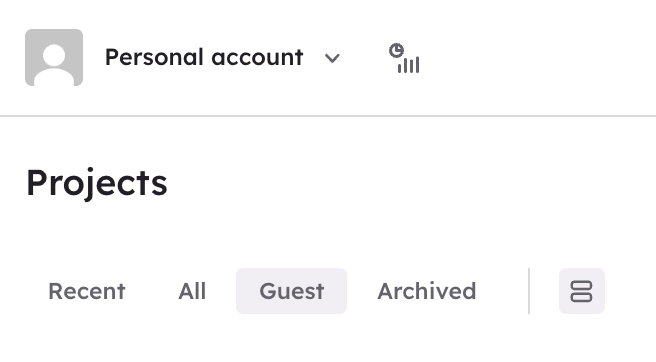Click the gray user avatar image
Screen dimensions: 656x362
pos(54,57)
